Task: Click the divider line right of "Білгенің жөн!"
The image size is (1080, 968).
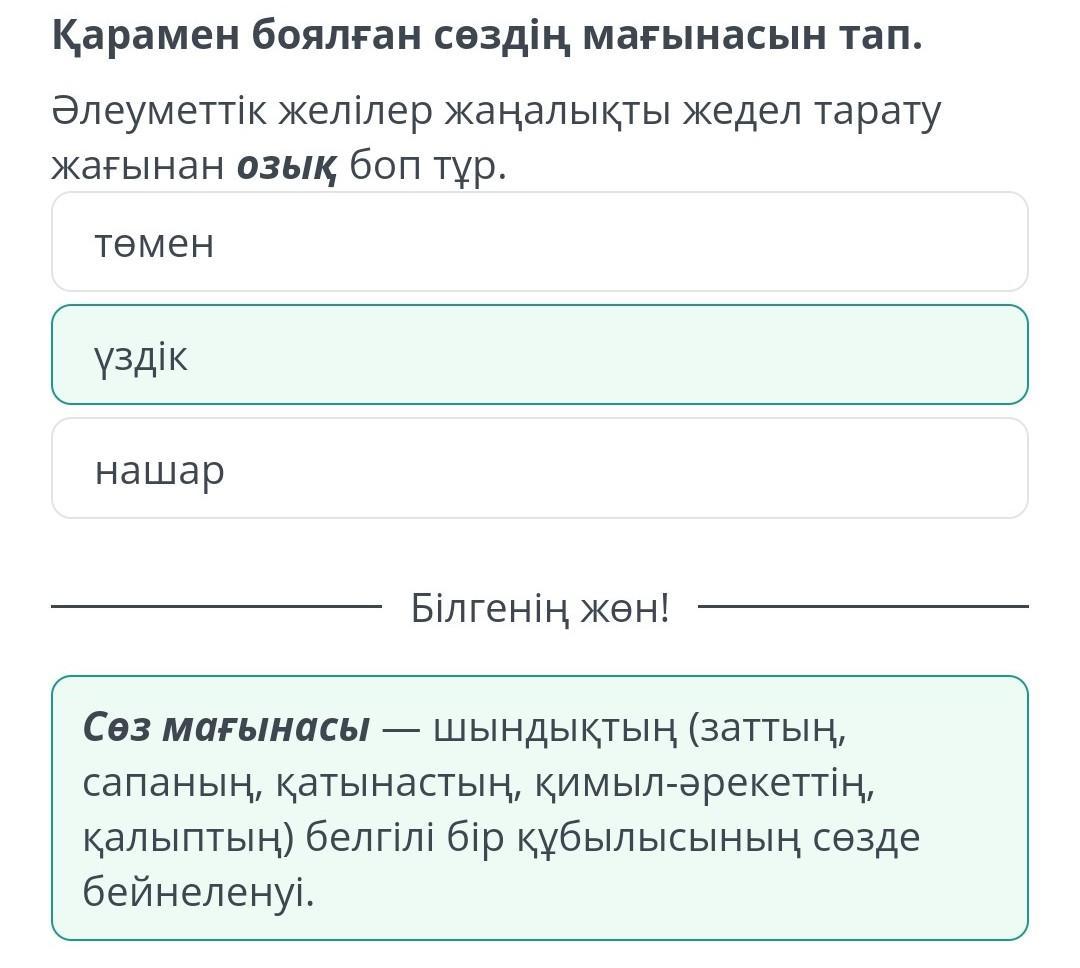Action: [x=862, y=606]
